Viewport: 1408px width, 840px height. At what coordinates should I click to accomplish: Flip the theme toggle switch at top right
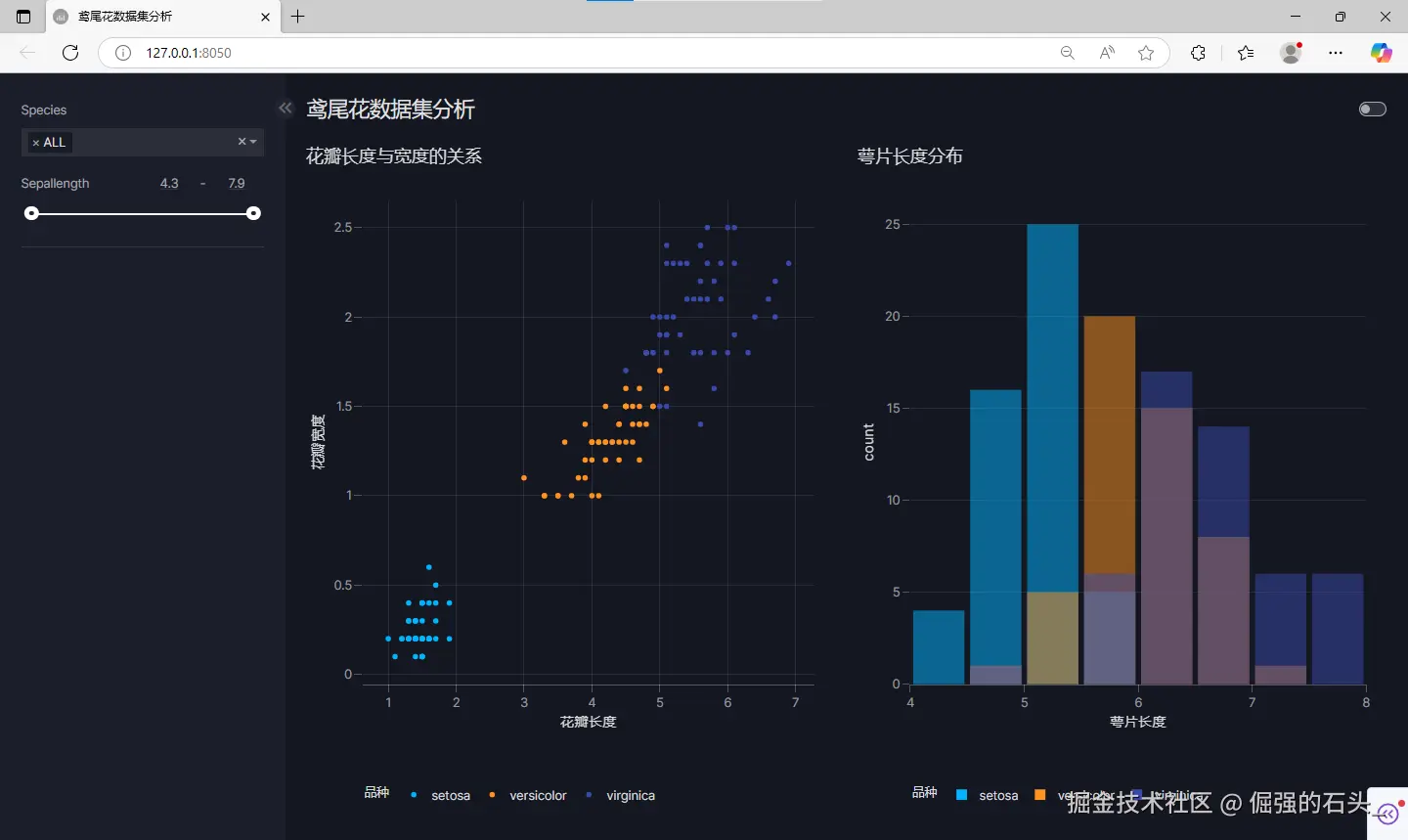pyautogui.click(x=1372, y=110)
